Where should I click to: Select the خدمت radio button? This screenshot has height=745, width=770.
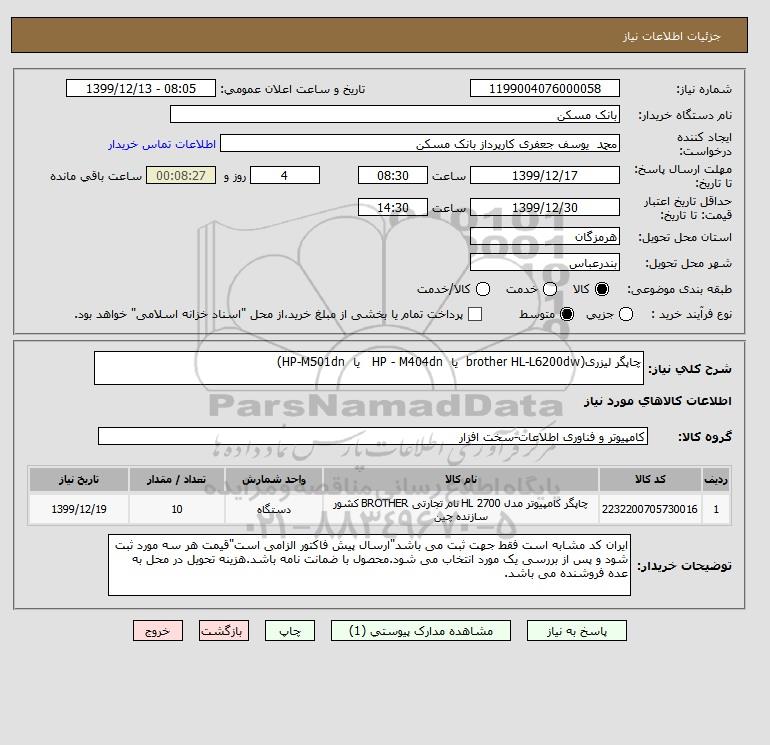point(550,289)
